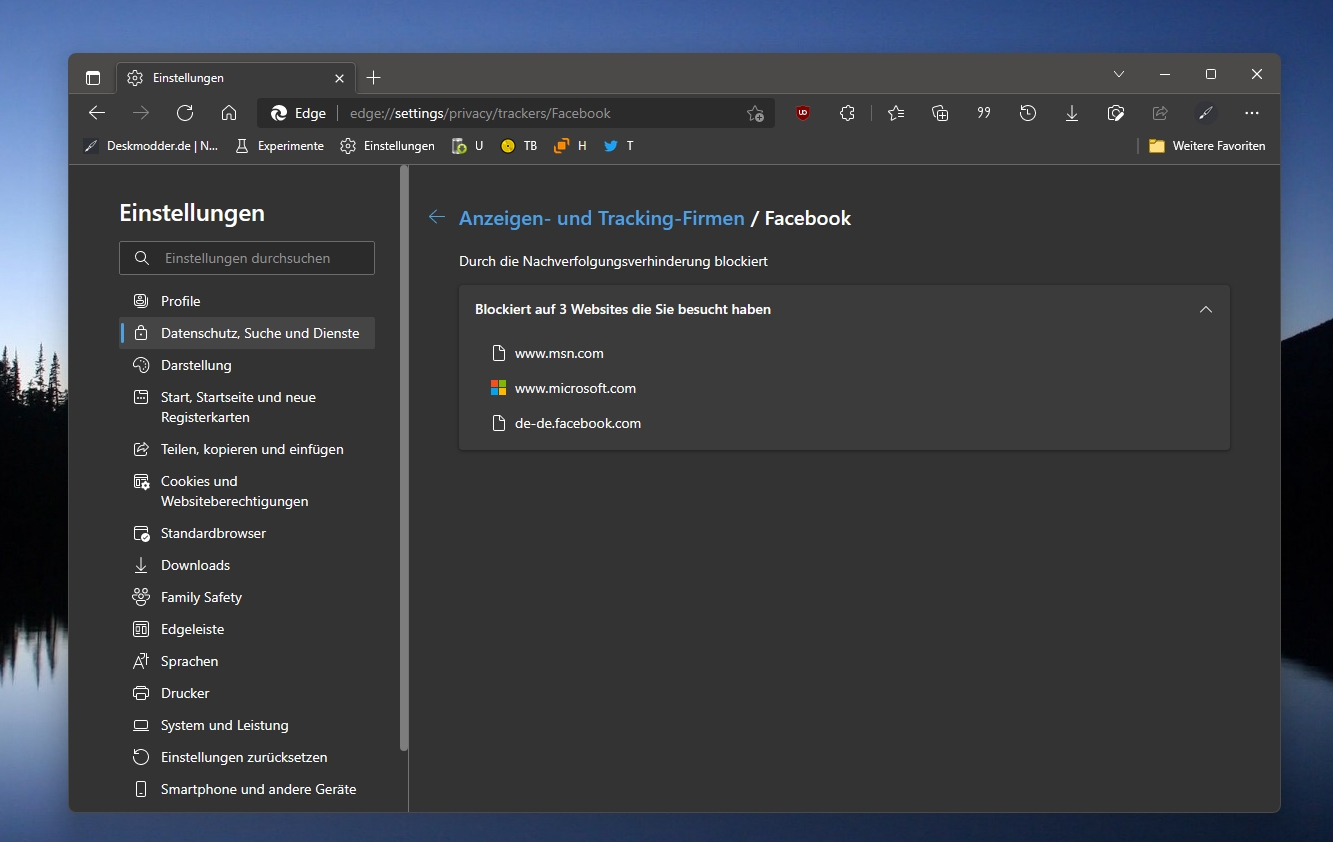Open the Einstellungen bookmark in favorites bar
Screen dimensions: 1333x842
[x=388, y=146]
